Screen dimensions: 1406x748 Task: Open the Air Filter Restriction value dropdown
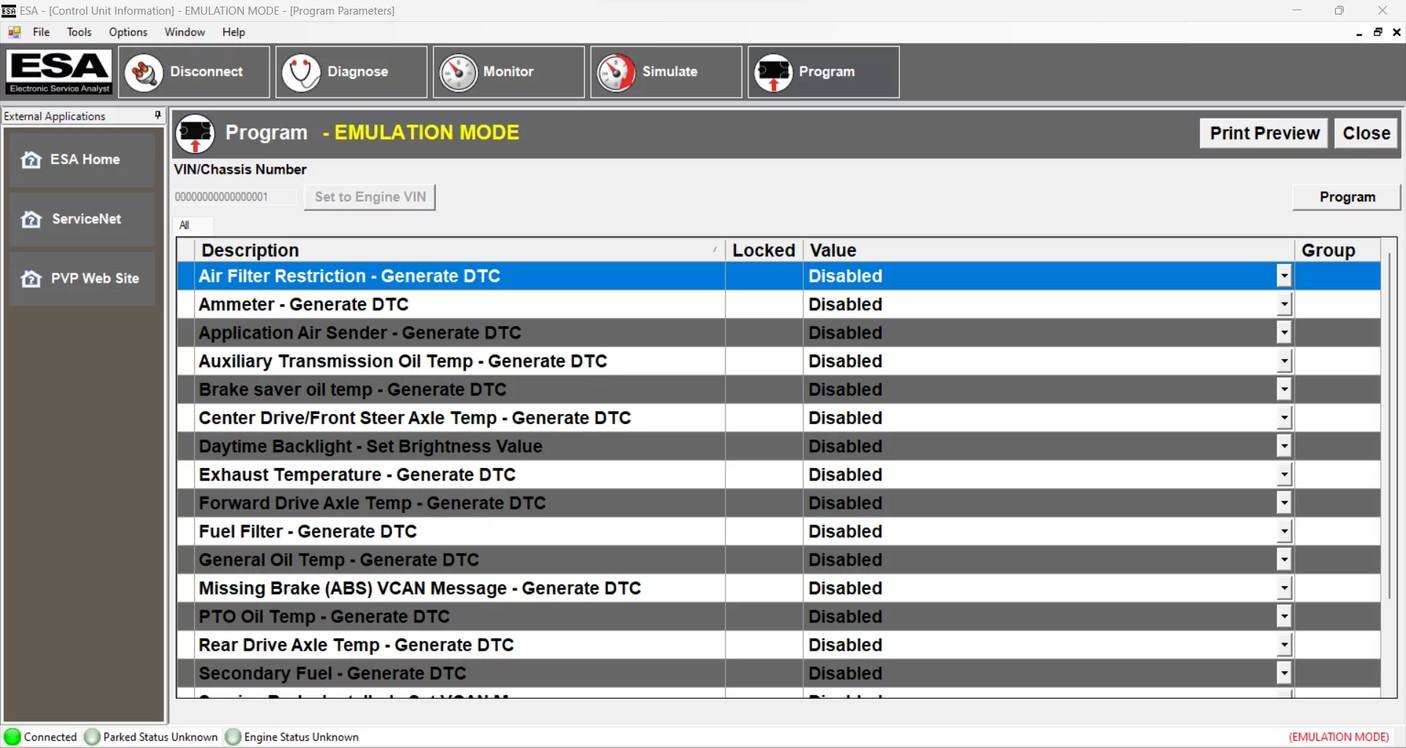[x=1283, y=275]
